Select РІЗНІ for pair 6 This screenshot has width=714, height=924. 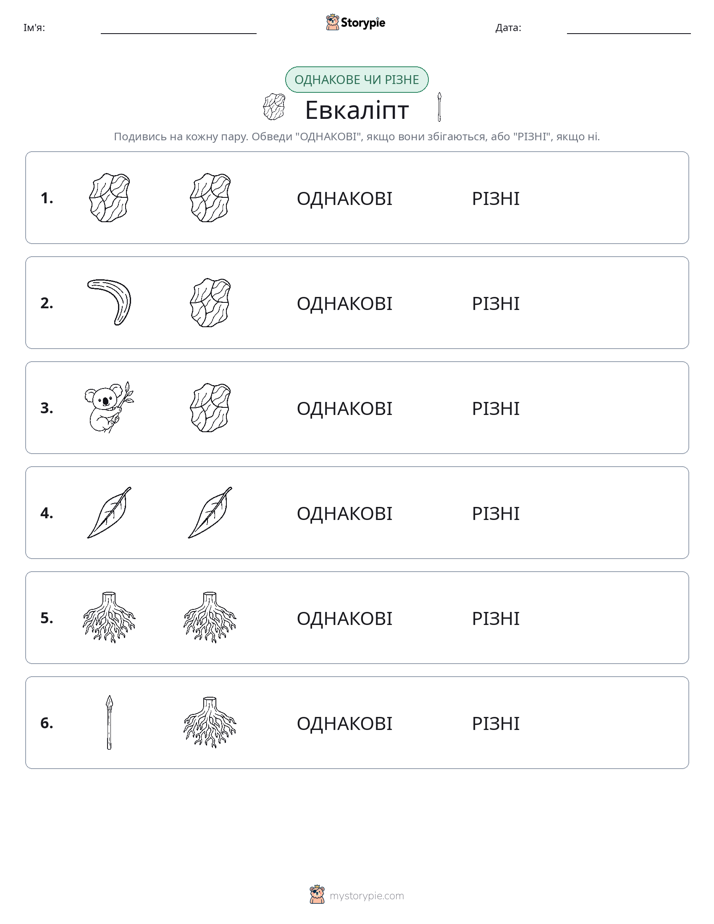pyautogui.click(x=495, y=723)
